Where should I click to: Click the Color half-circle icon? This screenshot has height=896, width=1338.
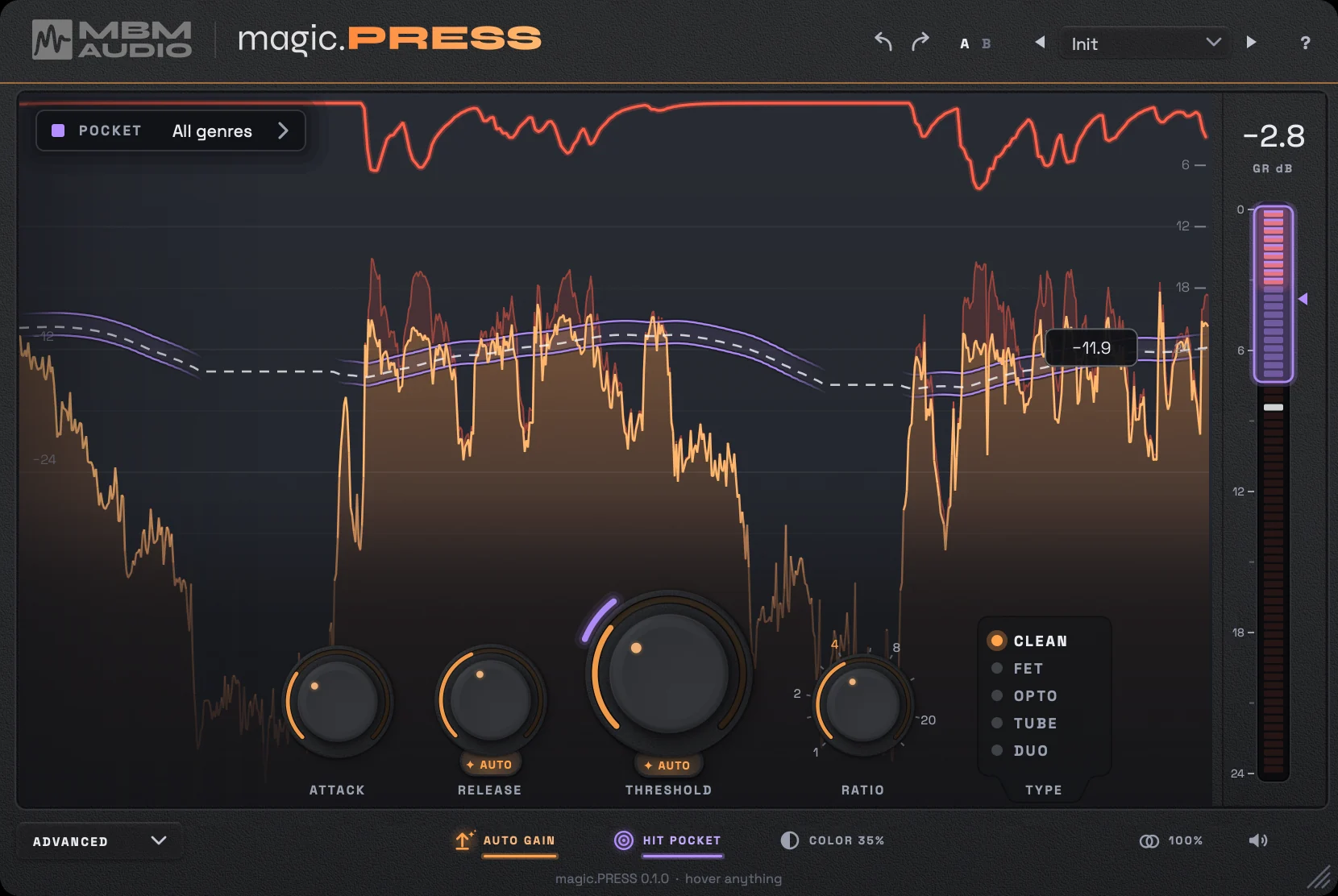click(790, 840)
